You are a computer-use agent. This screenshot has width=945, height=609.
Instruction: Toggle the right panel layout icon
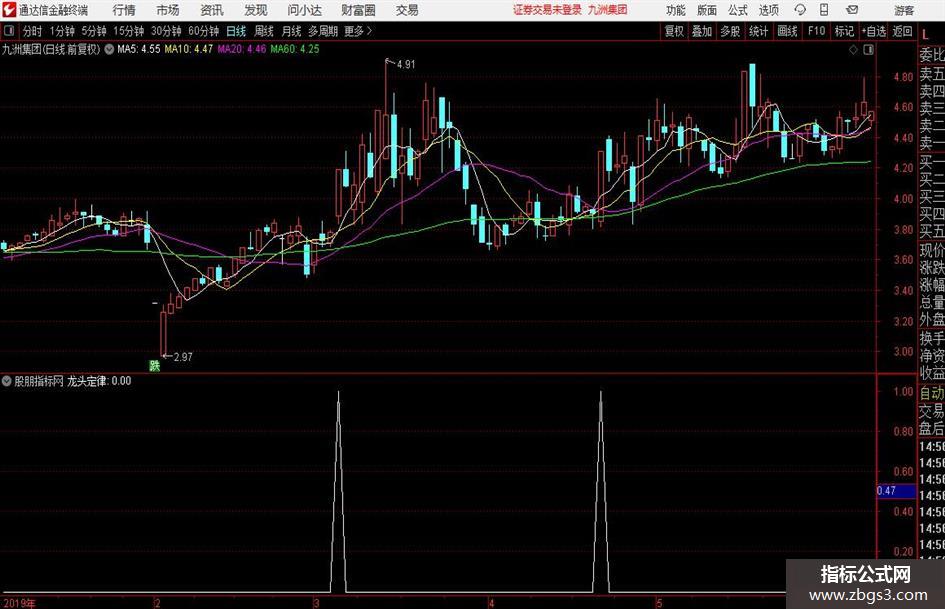coord(868,50)
